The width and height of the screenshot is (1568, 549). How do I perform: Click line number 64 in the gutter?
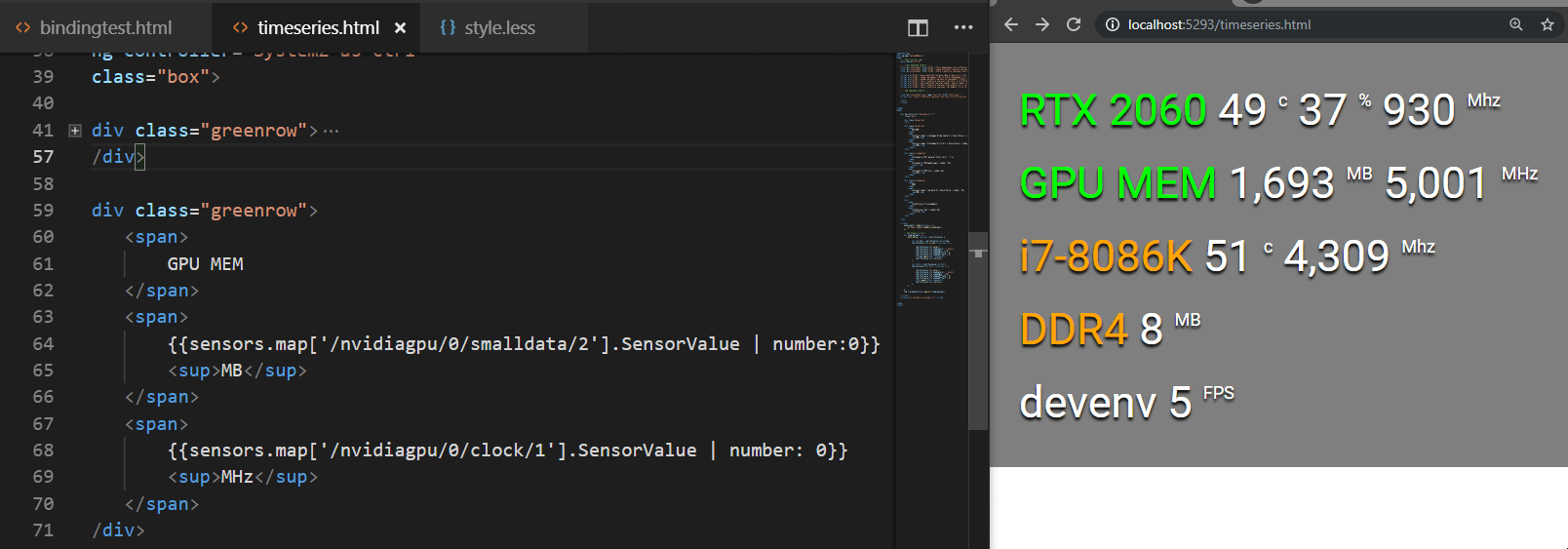pos(43,344)
